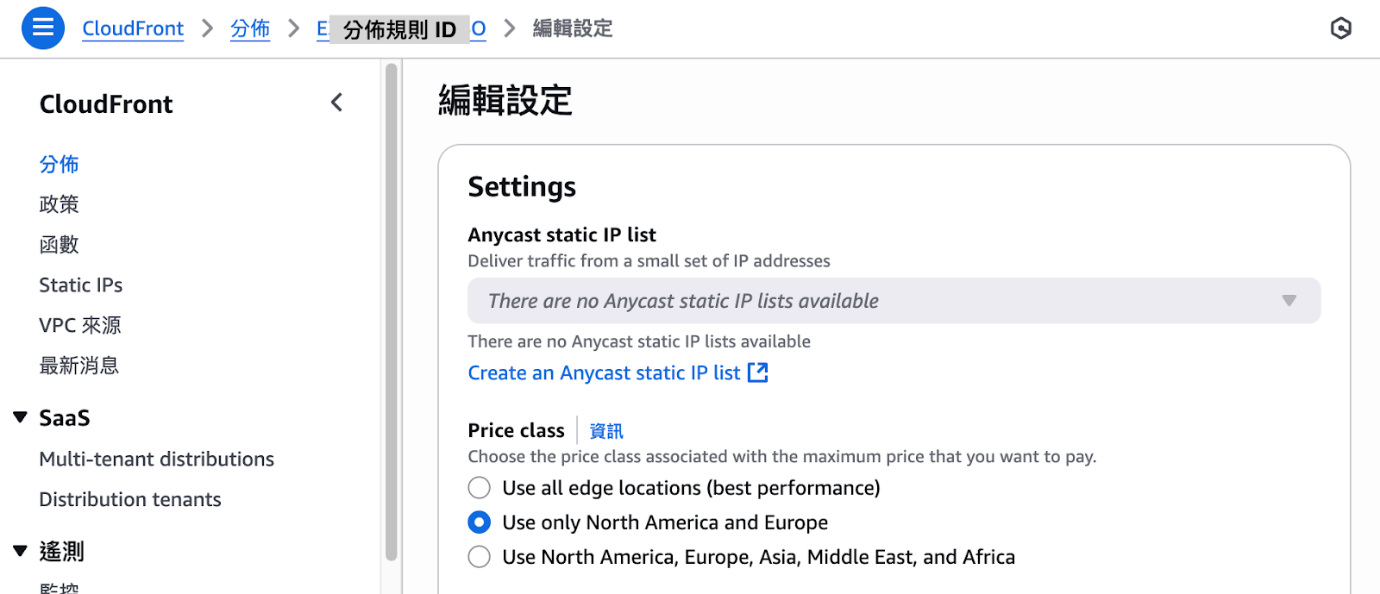The image size is (1380, 594).
Task: Click the external link icon beside Anycast list link
Action: point(761,372)
